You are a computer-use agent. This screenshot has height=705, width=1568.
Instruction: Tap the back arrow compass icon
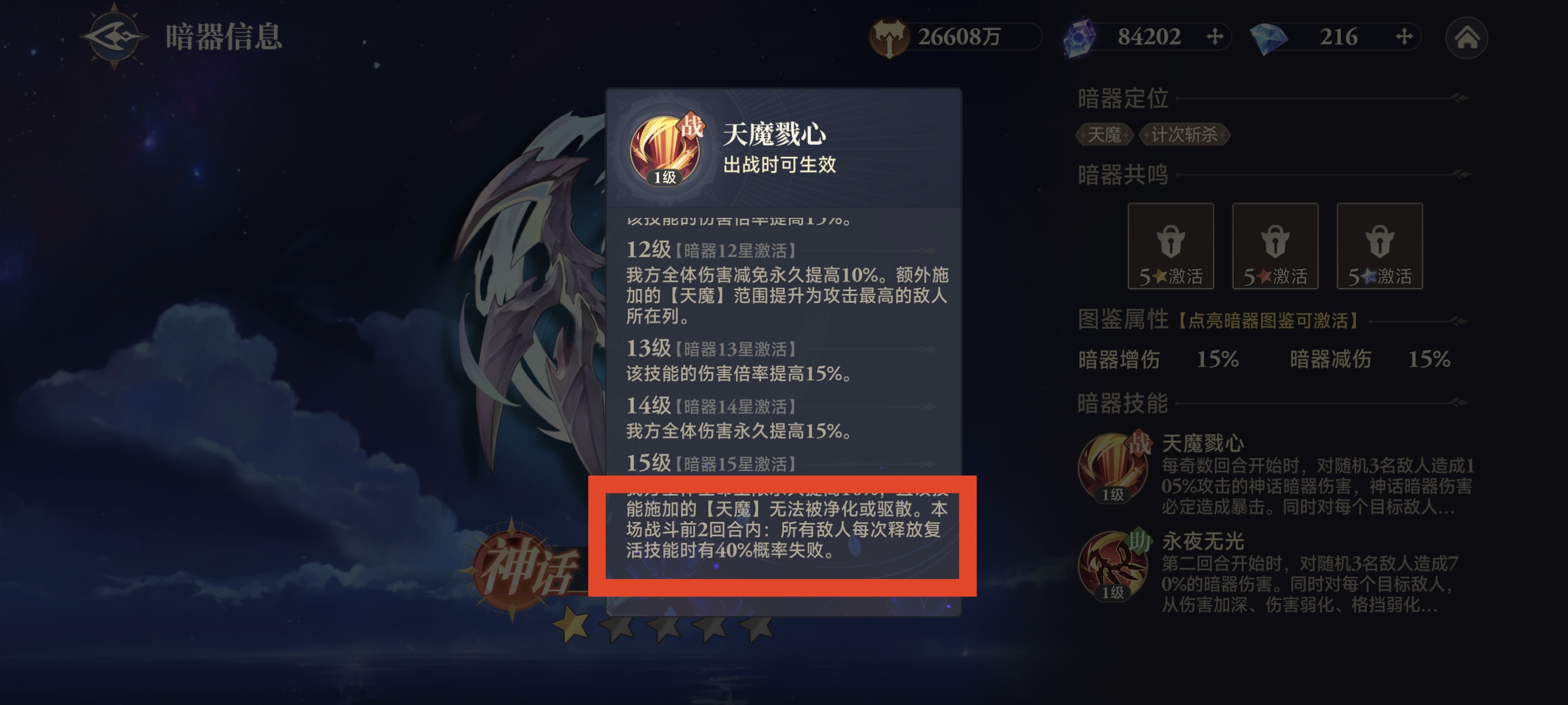(114, 36)
